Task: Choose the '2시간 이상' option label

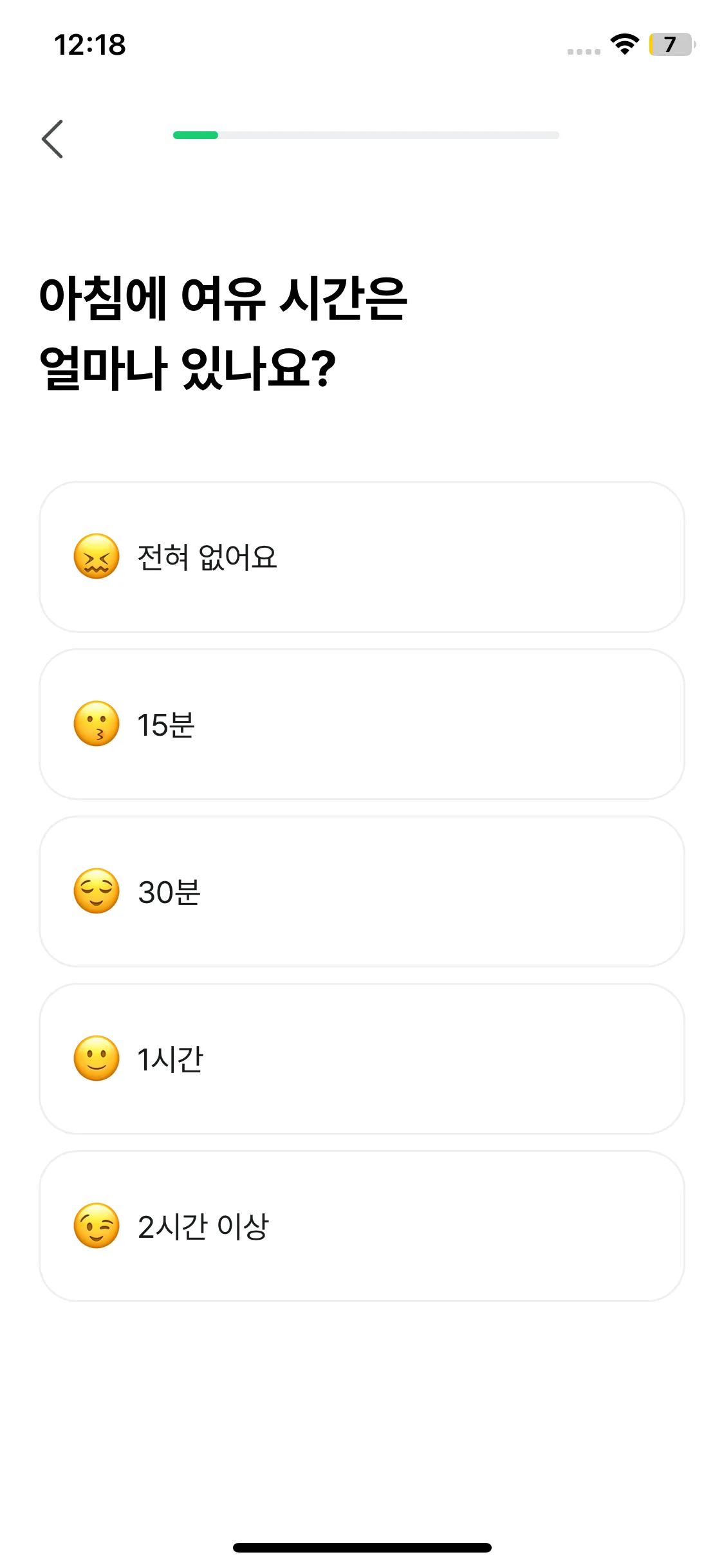Action: [x=203, y=1227]
